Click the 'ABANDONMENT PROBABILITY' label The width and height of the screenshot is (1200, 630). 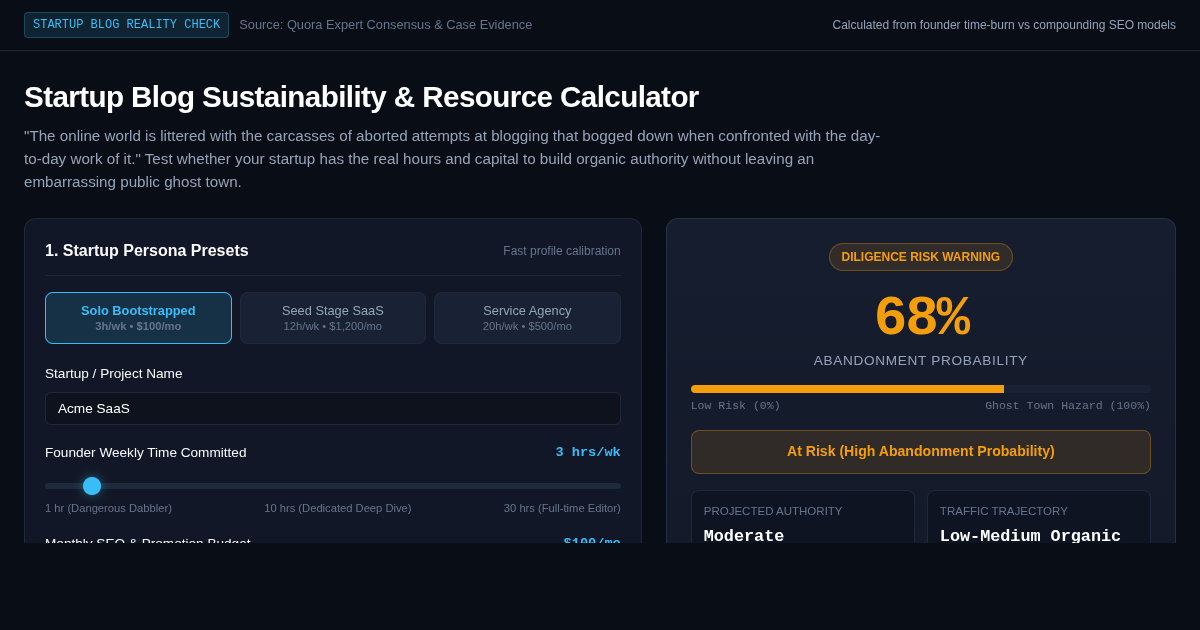click(921, 361)
